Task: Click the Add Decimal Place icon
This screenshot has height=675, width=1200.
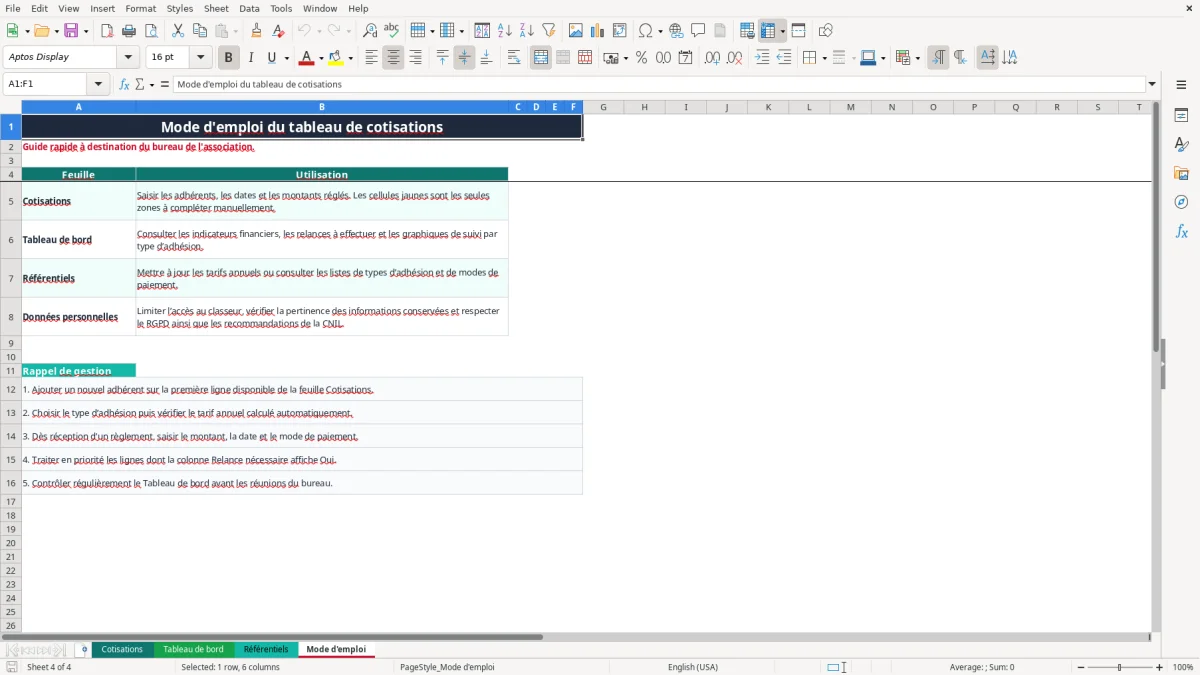Action: [x=713, y=58]
